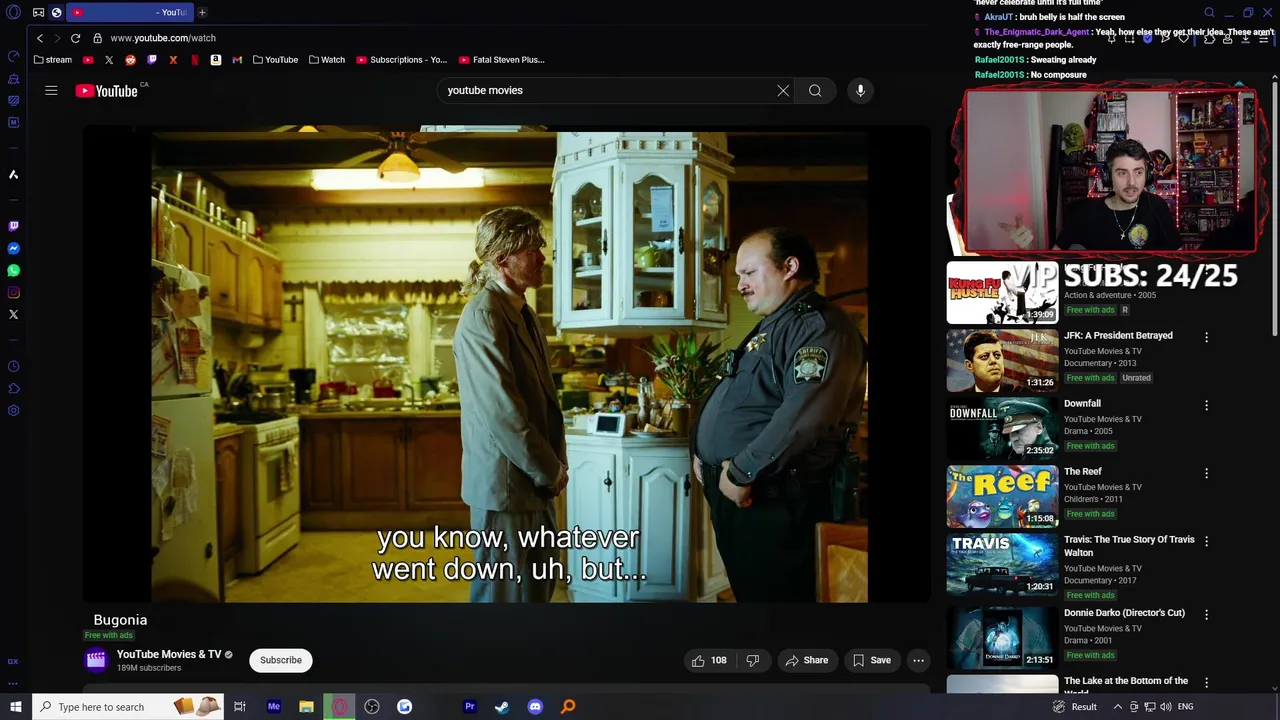Open Steam from the taskbar
This screenshot has height=720, width=1280.
pyautogui.click(x=502, y=707)
